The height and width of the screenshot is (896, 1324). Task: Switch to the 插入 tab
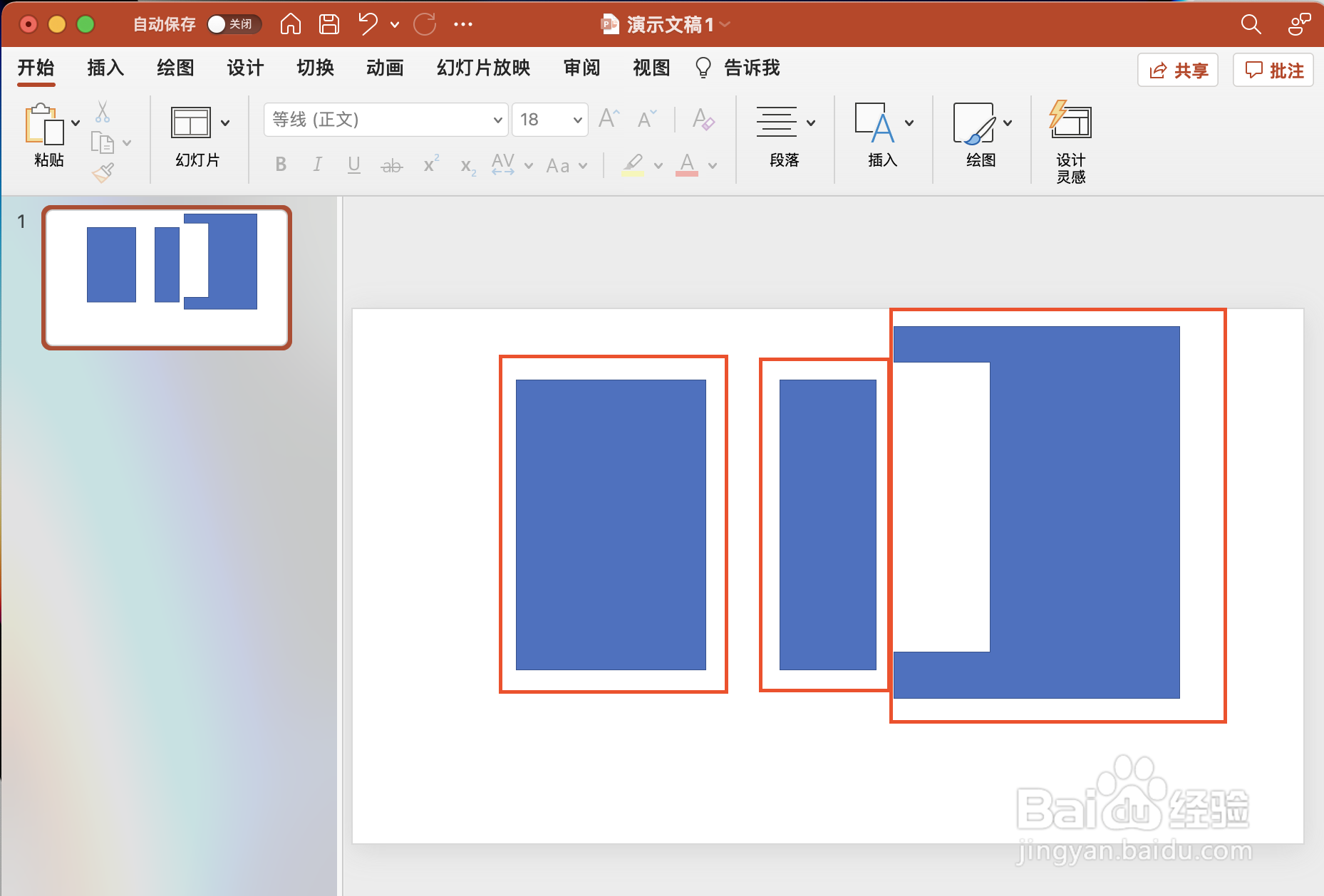[x=106, y=68]
